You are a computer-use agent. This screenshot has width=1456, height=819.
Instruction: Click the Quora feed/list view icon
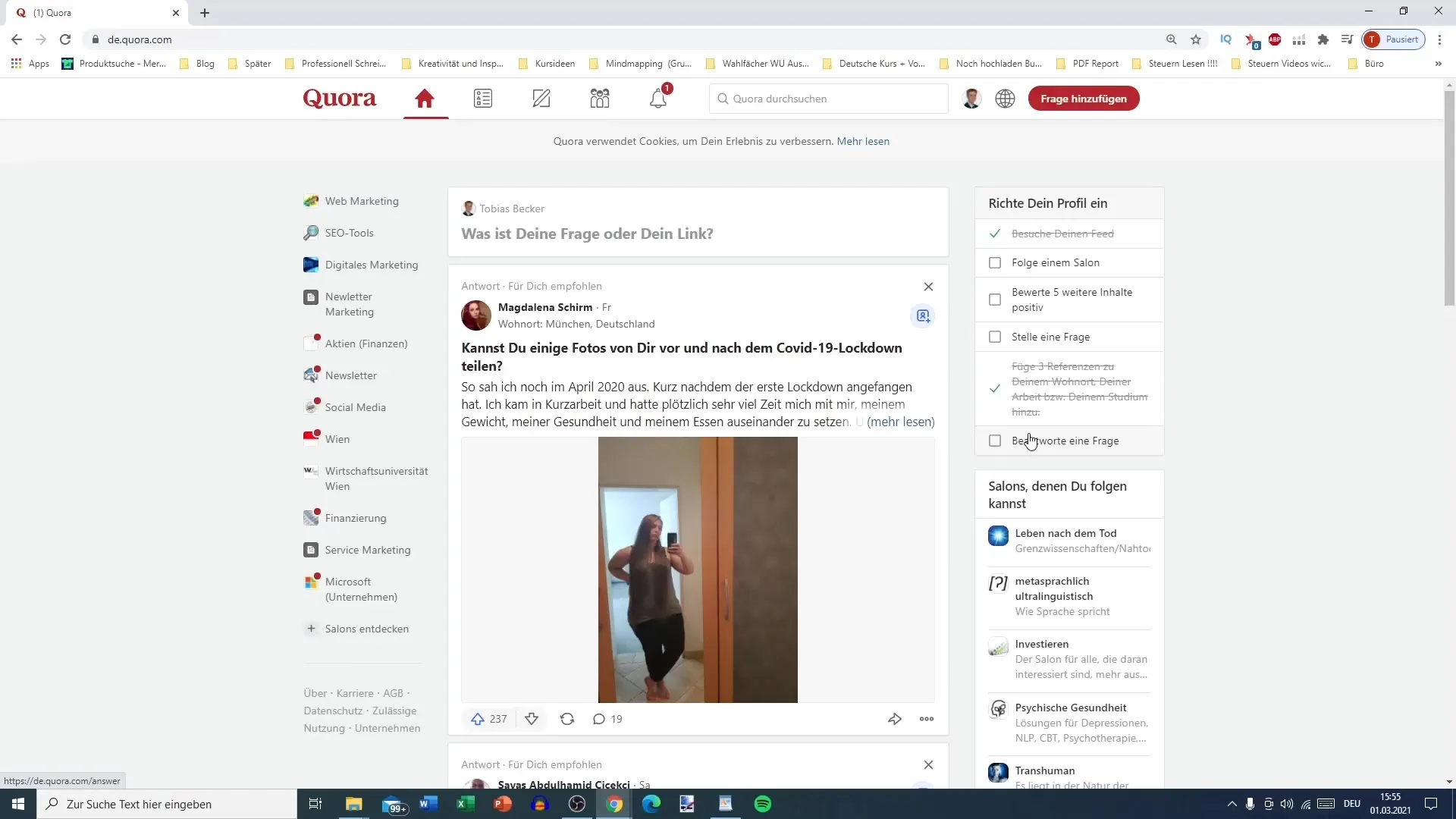coord(484,98)
